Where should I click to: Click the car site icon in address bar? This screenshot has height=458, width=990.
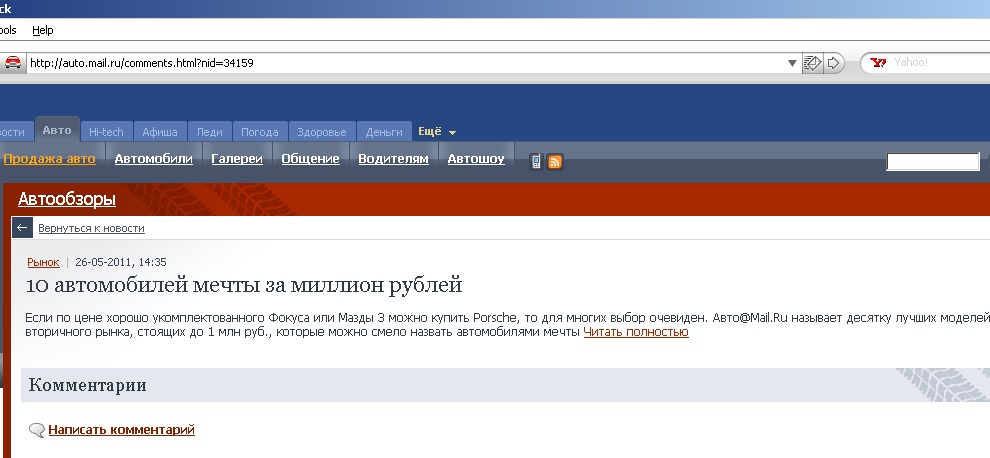[12, 62]
